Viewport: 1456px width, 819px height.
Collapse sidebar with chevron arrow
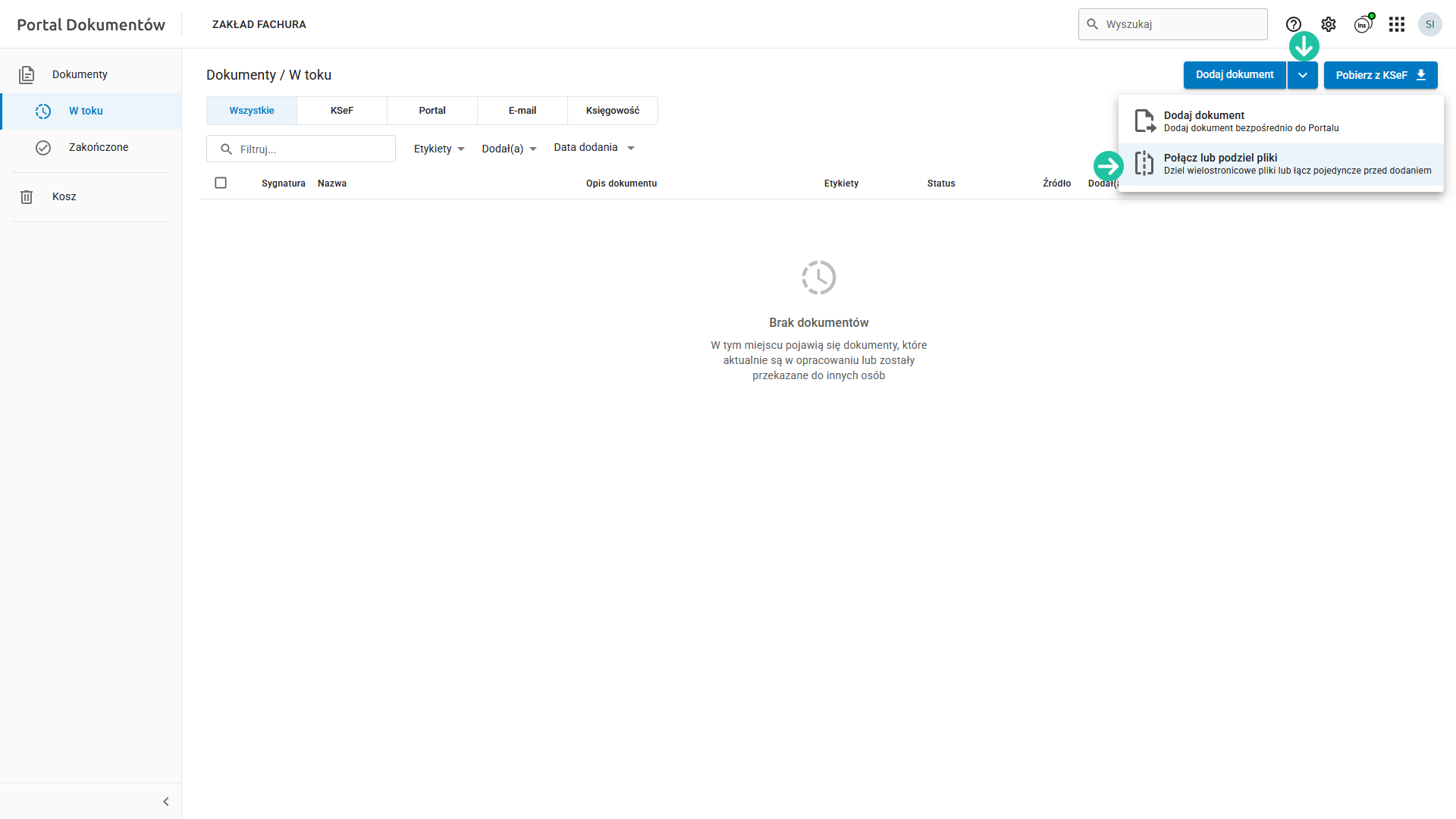tap(166, 802)
